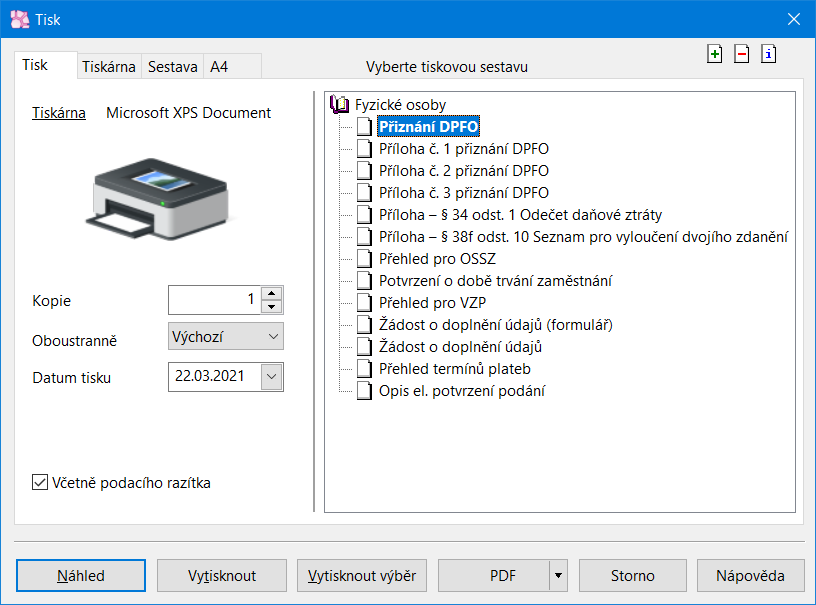Viewport: 816px width, 605px height.
Task: Select the Žádost o doplnění údajů entry
Action: (x=461, y=346)
